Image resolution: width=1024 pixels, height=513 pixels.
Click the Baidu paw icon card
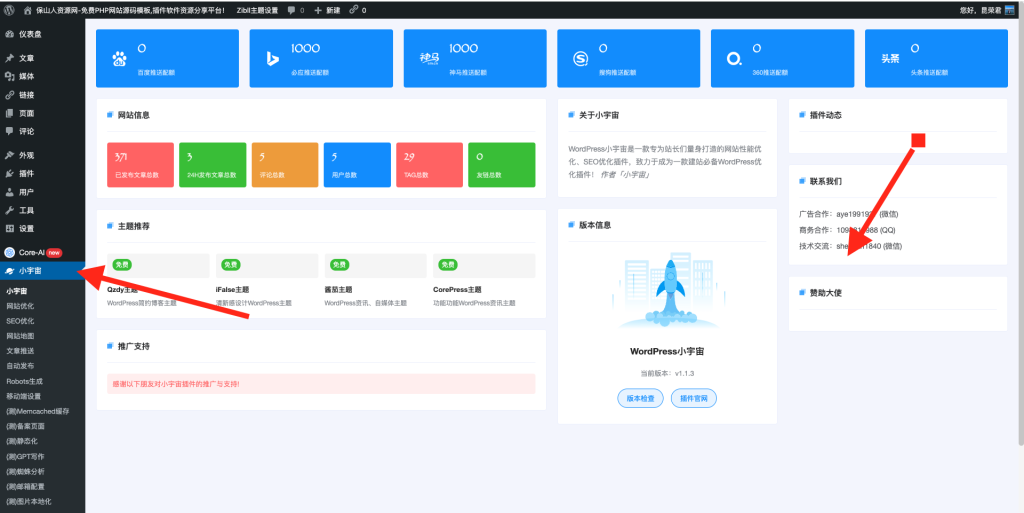click(120, 59)
